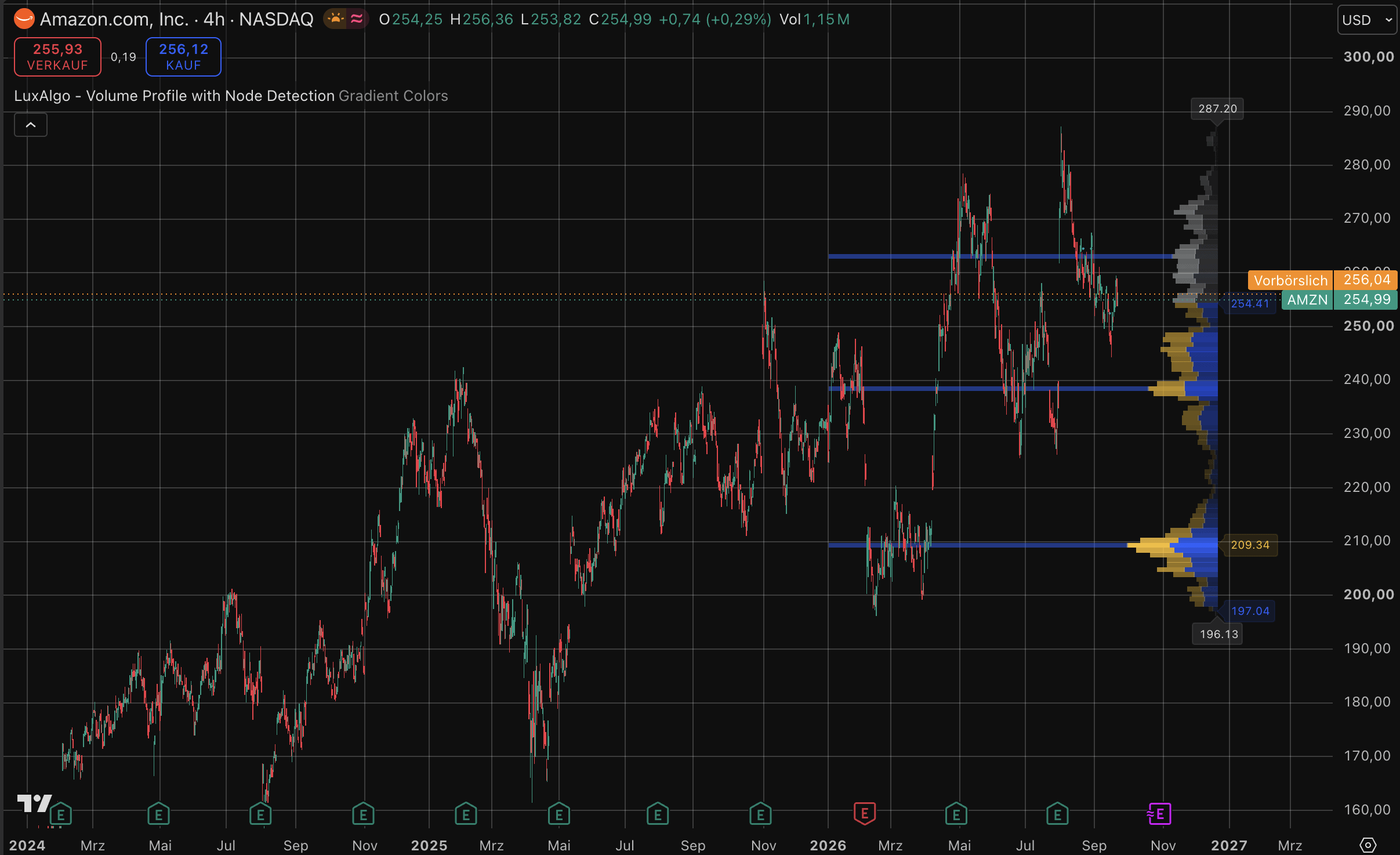The height and width of the screenshot is (855, 1400).
Task: Click the 197.04 blue profile label
Action: (1250, 611)
